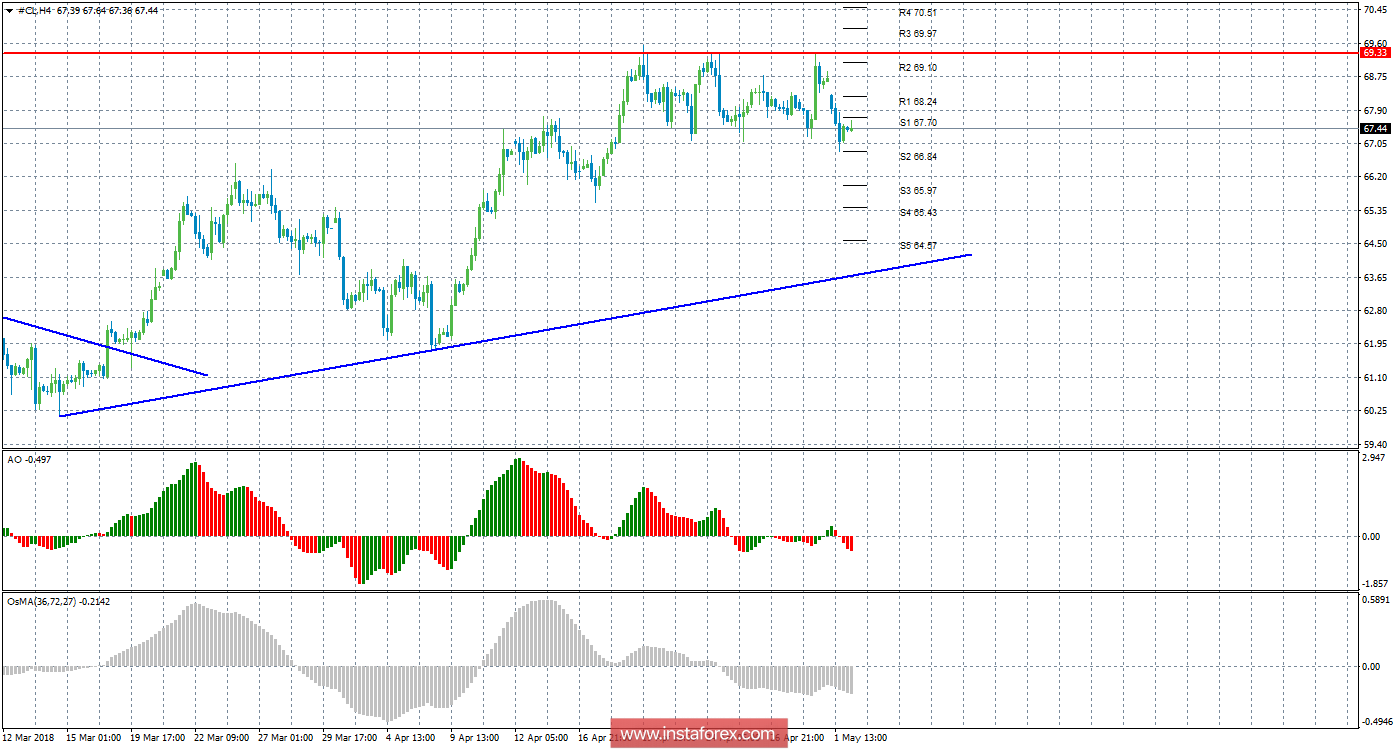
Task: Select the red horizontal resistance line
Action: coord(680,53)
